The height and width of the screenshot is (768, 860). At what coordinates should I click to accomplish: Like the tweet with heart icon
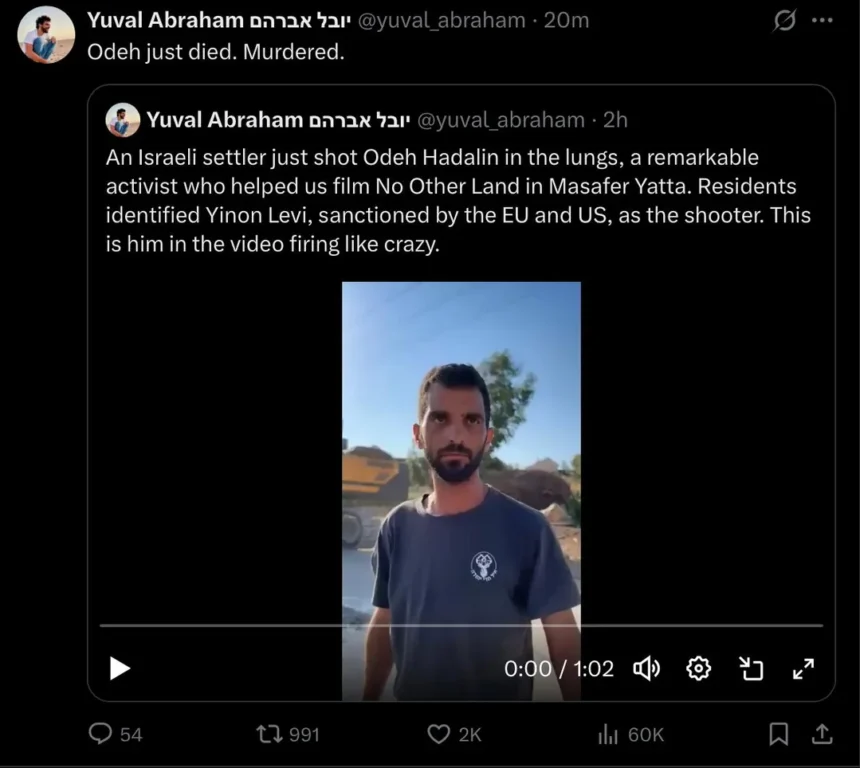coord(438,734)
